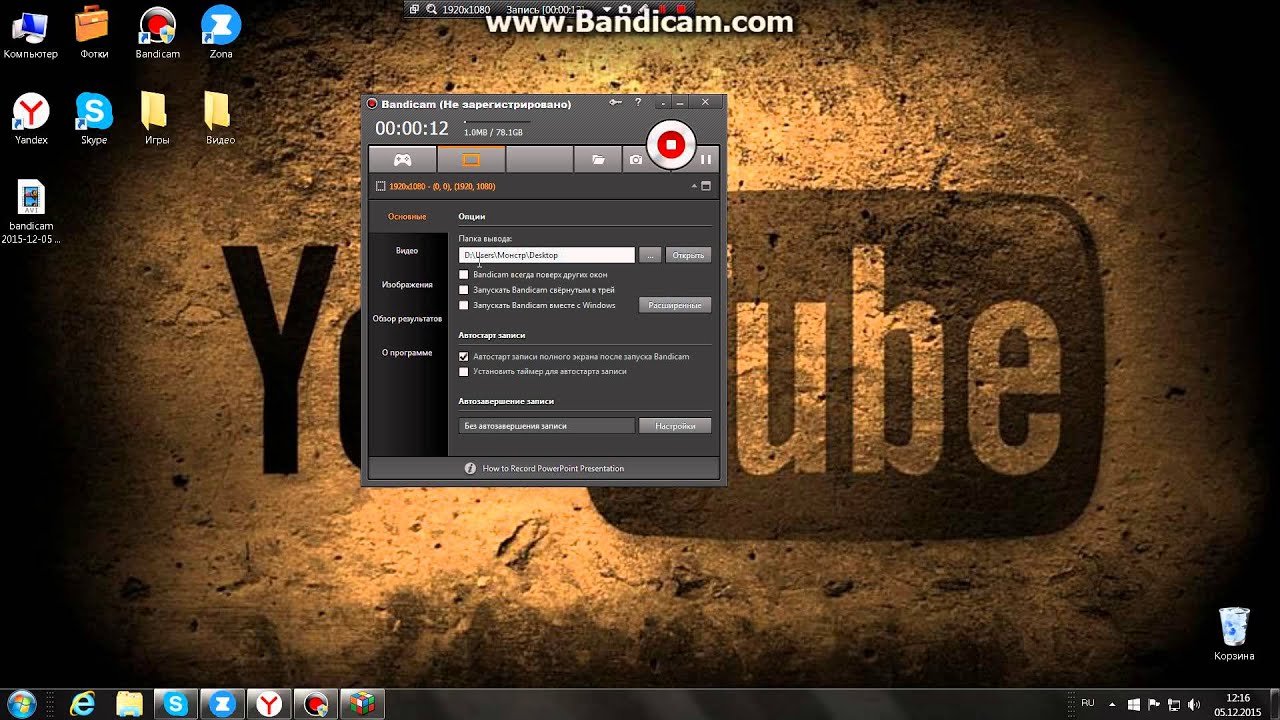The height and width of the screenshot is (720, 1280).
Task: Open How to Record PowerPoint Presentation link
Action: coord(553,468)
